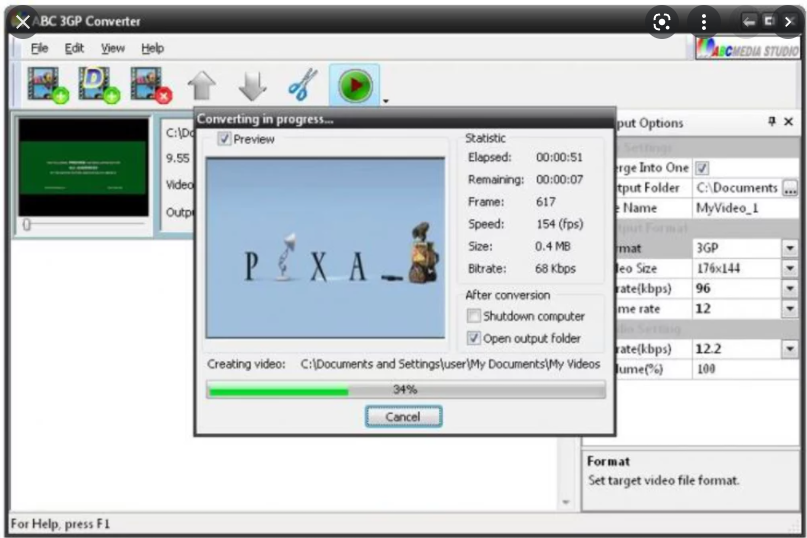Screen dimensions: 807x538
Task: Expand the Format 3GP dropdown
Action: pos(790,248)
